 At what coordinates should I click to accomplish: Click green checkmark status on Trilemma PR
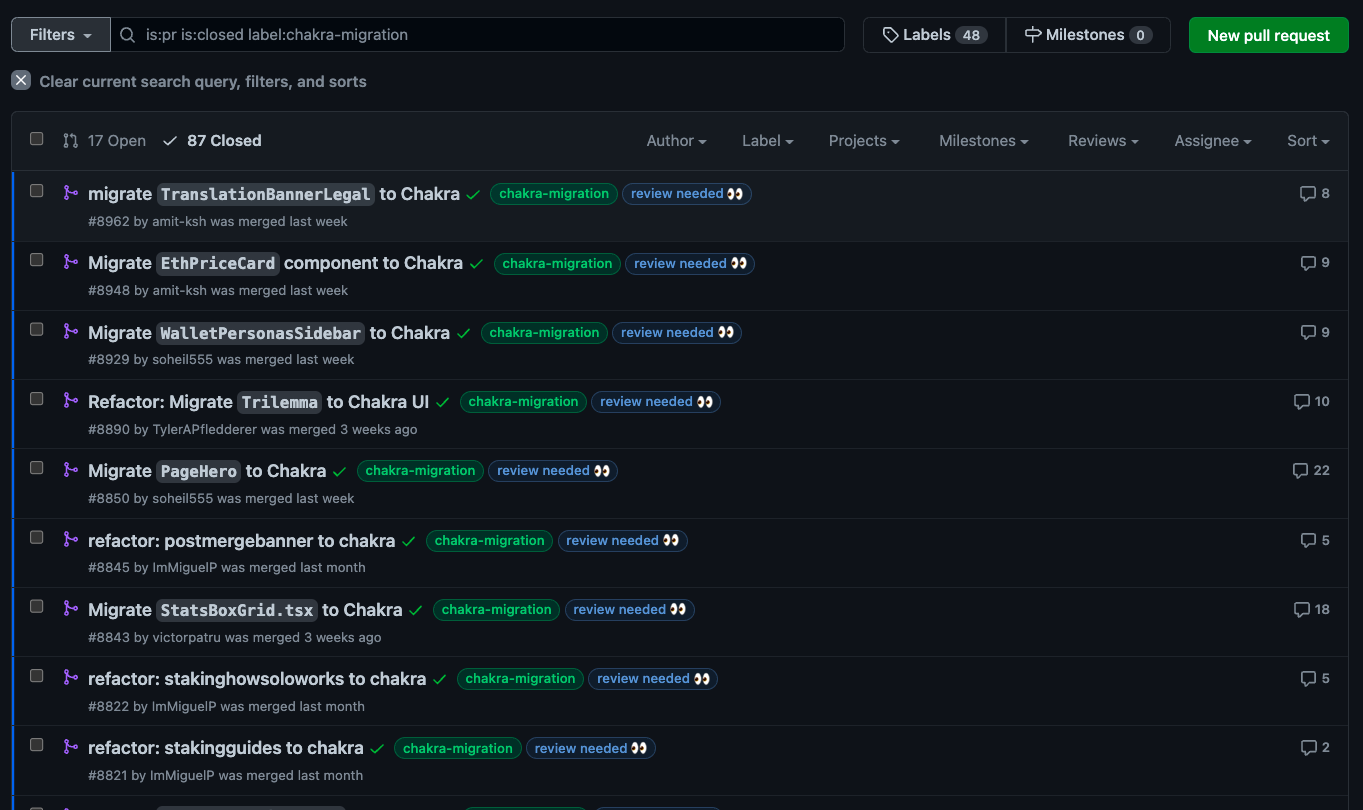(443, 402)
